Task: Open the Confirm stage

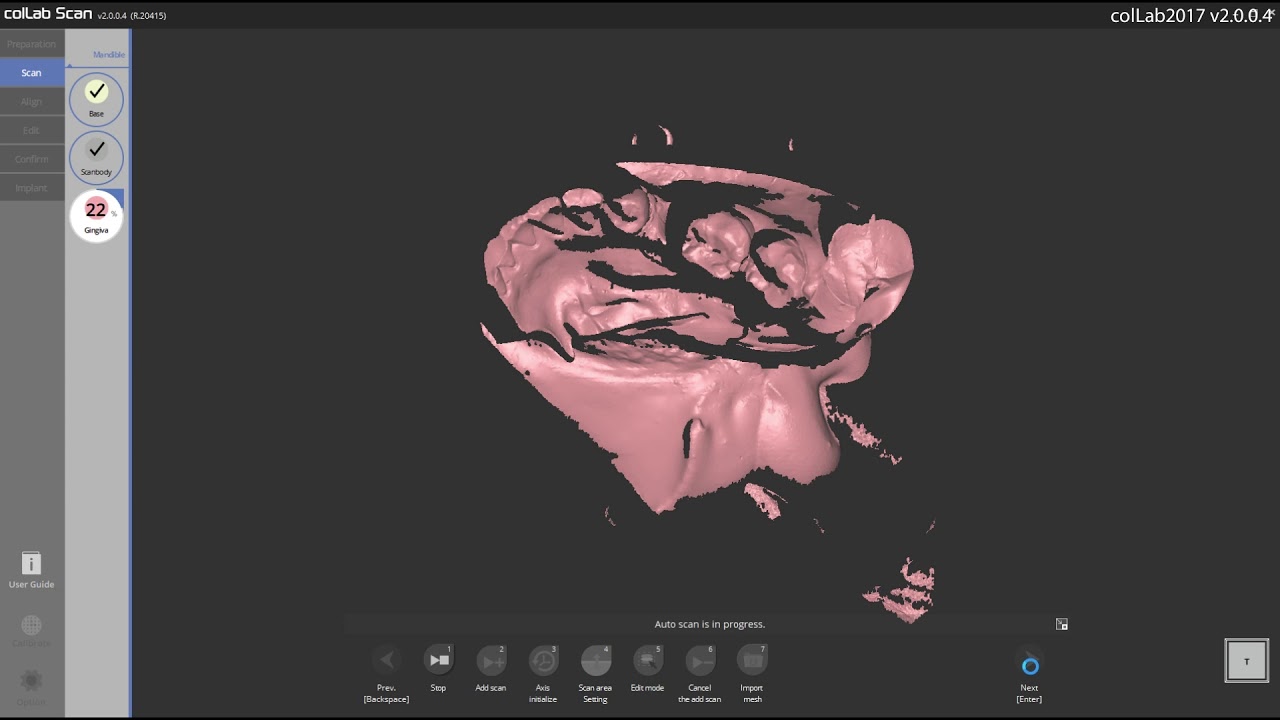Action: click(32, 159)
